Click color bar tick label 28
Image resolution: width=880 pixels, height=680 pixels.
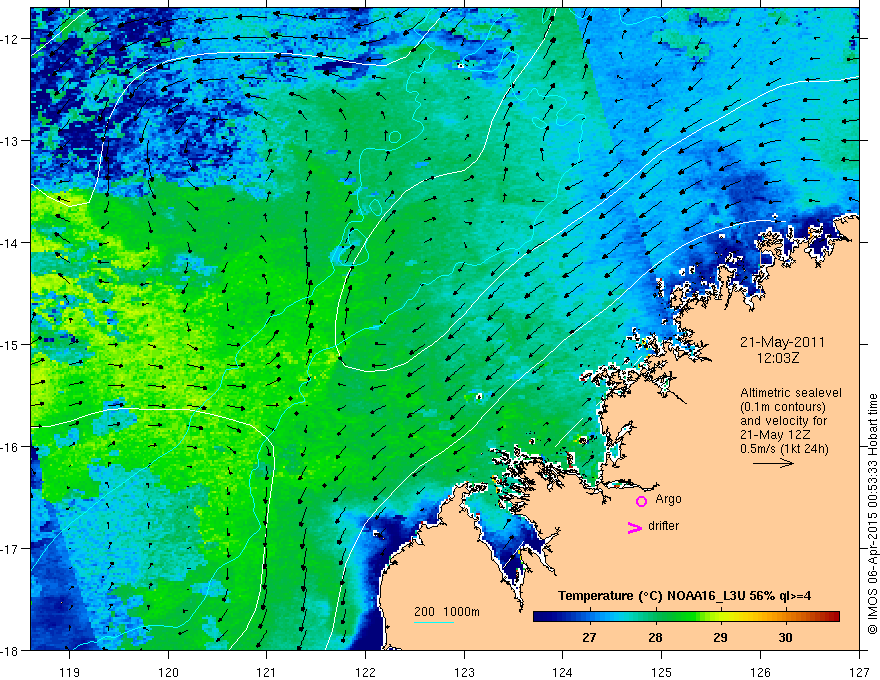(655, 637)
